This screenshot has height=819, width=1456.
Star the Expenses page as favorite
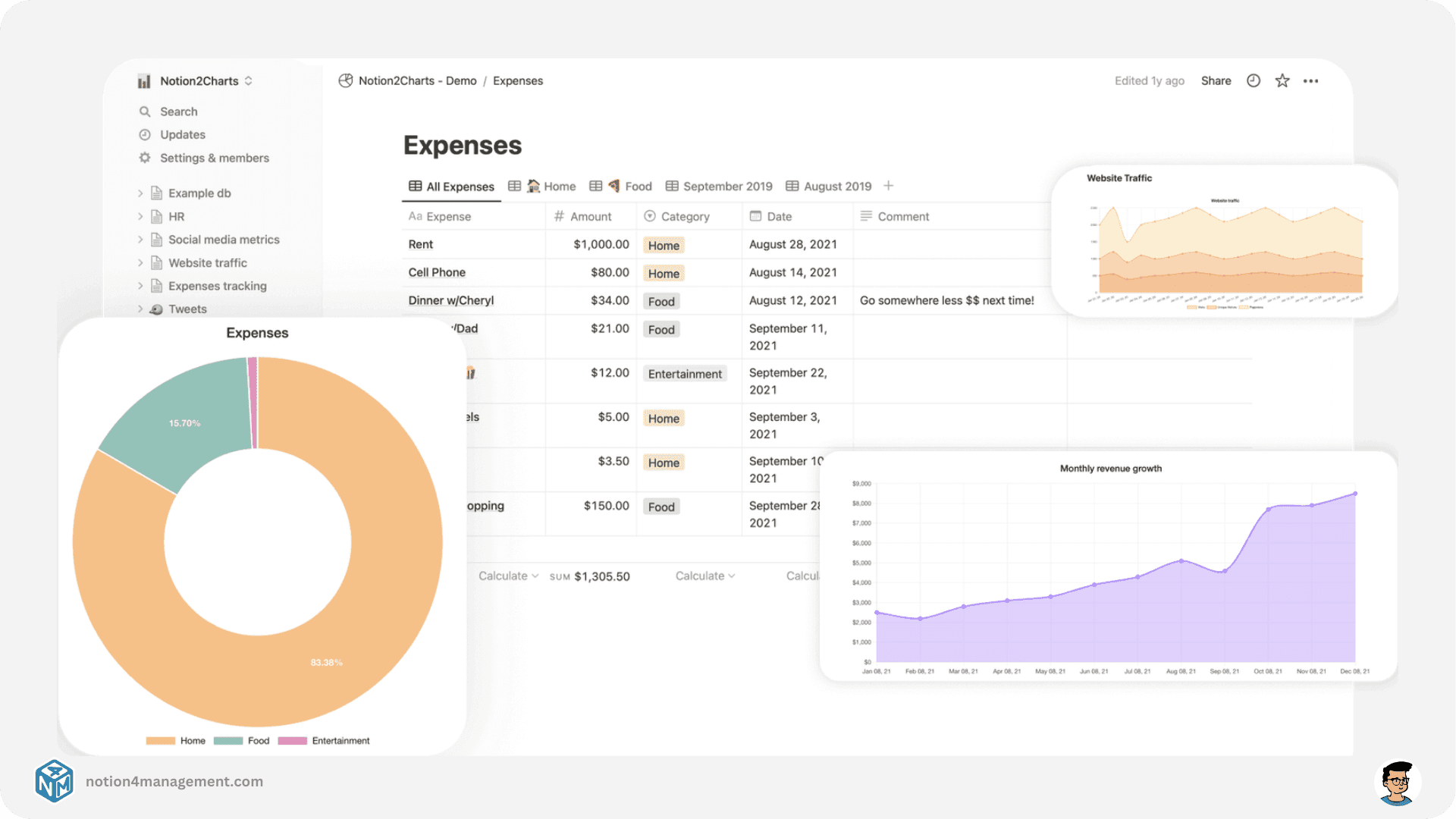tap(1282, 80)
